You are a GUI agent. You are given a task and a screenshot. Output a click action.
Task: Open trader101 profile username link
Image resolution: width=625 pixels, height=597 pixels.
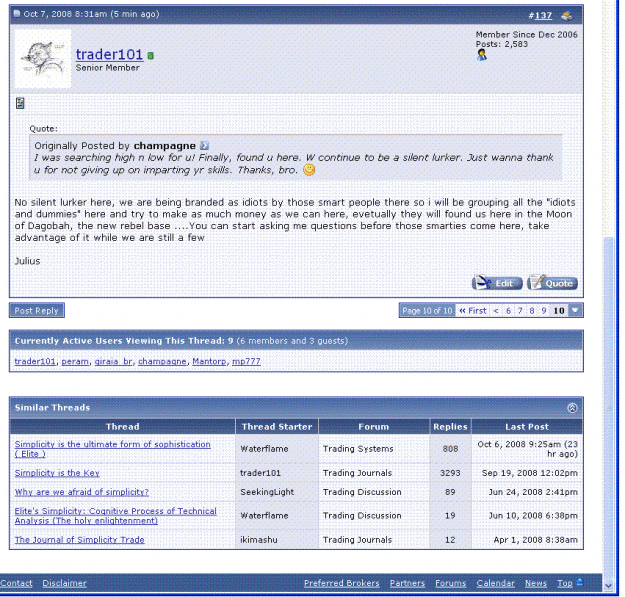coord(109,54)
